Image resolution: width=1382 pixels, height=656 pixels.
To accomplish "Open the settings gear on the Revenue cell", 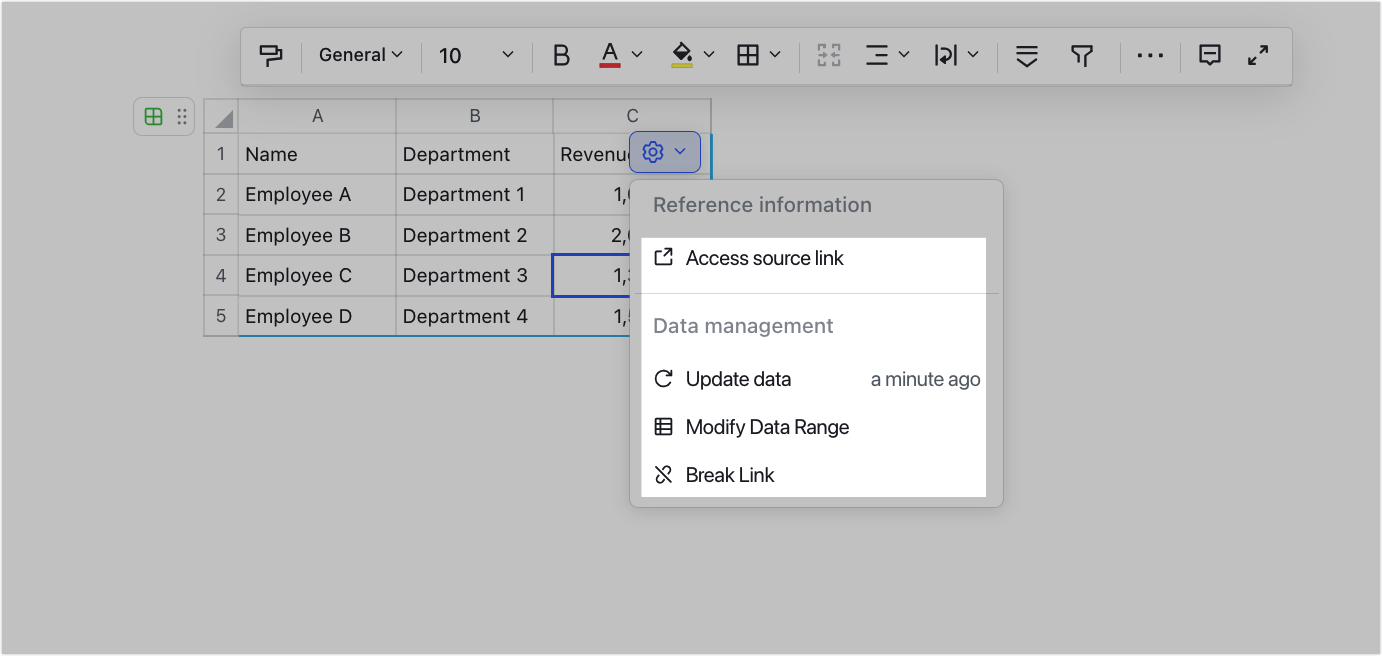I will click(652, 152).
